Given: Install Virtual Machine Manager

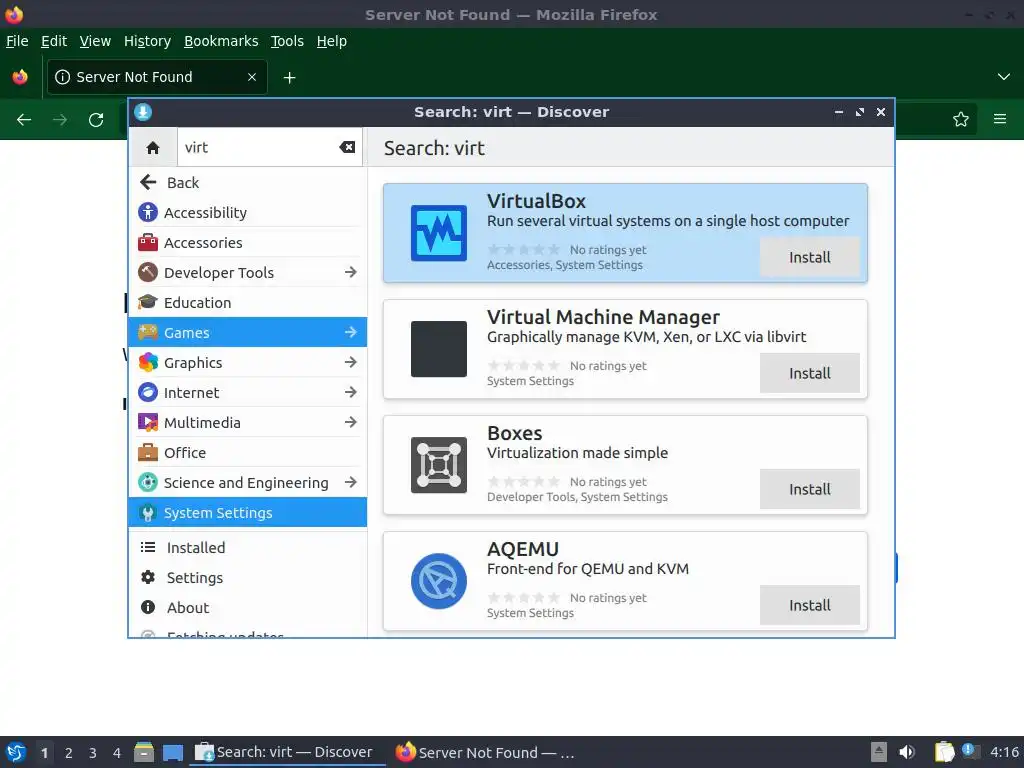Looking at the screenshot, I should 810,374.
